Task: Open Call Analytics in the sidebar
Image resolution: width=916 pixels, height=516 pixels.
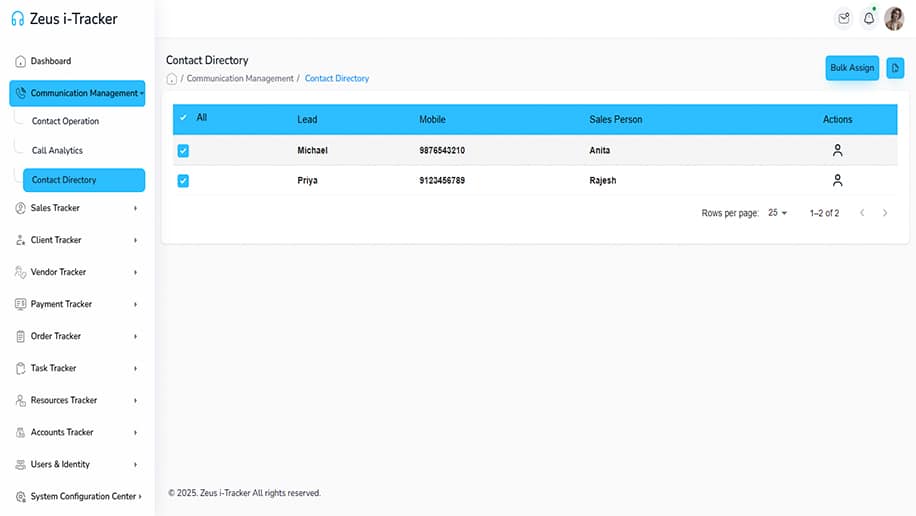Action: [x=57, y=150]
